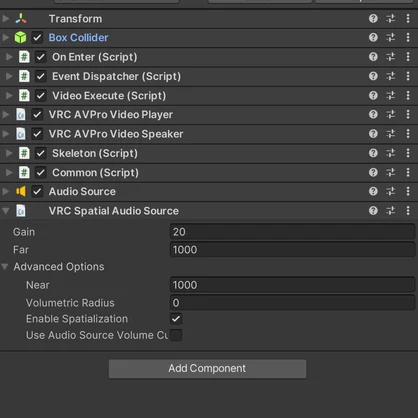Expand the On Enter script foldout
Image resolution: width=418 pixels, height=418 pixels.
tap(9, 57)
